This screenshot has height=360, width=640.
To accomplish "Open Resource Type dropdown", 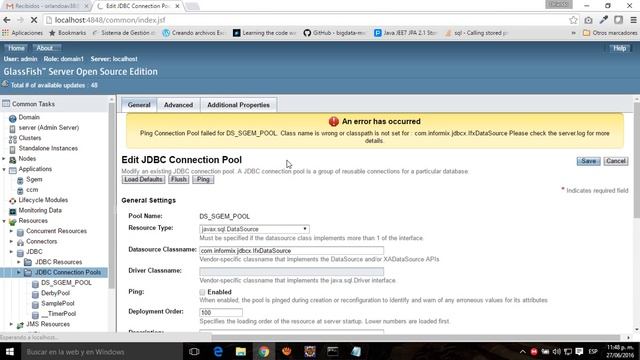I will pos(254,229).
